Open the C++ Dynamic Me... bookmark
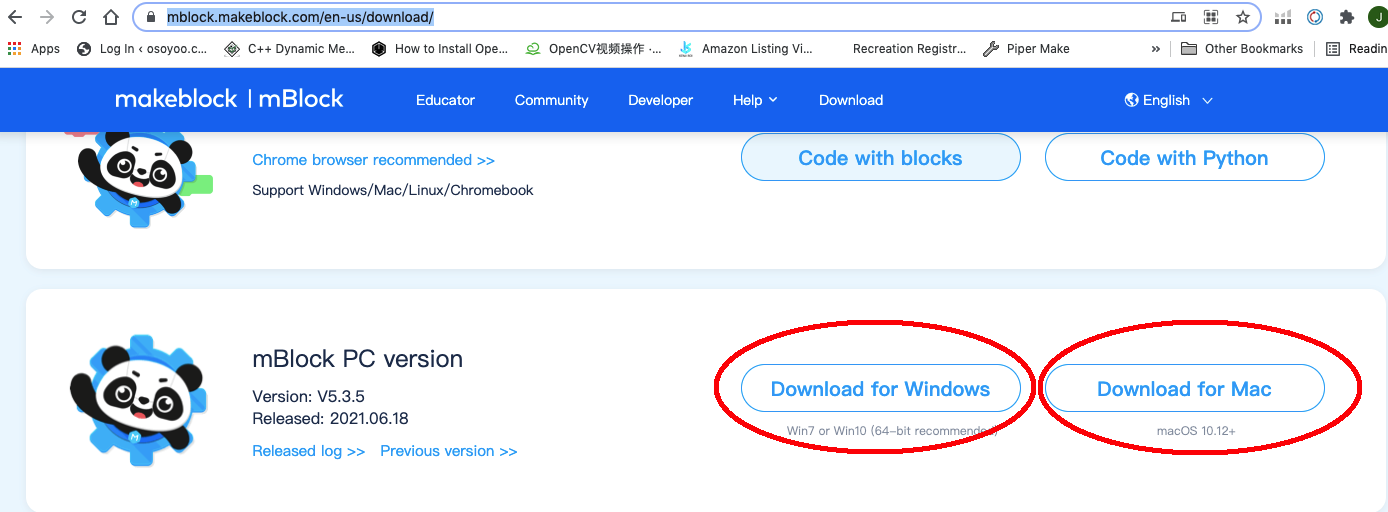 pos(290,48)
